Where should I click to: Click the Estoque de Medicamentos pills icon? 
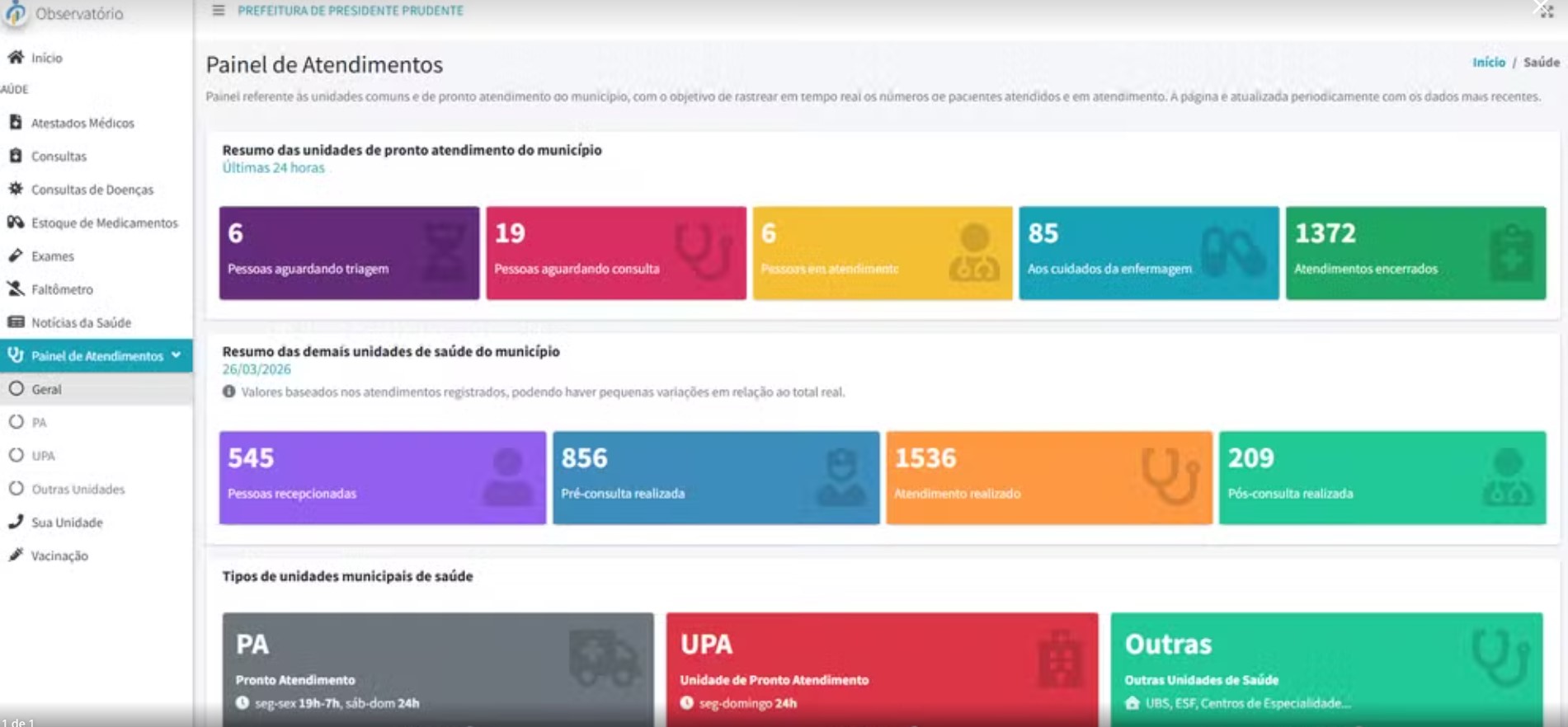(16, 223)
